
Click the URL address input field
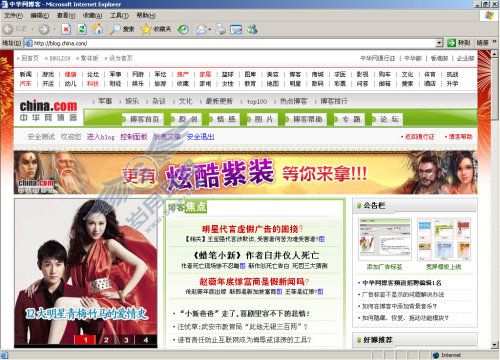click(234, 43)
